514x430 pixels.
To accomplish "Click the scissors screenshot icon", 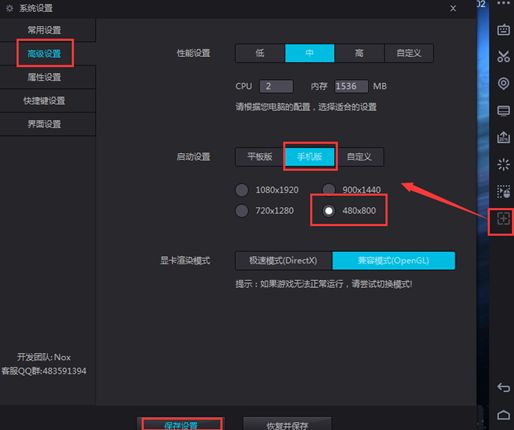I will click(503, 56).
